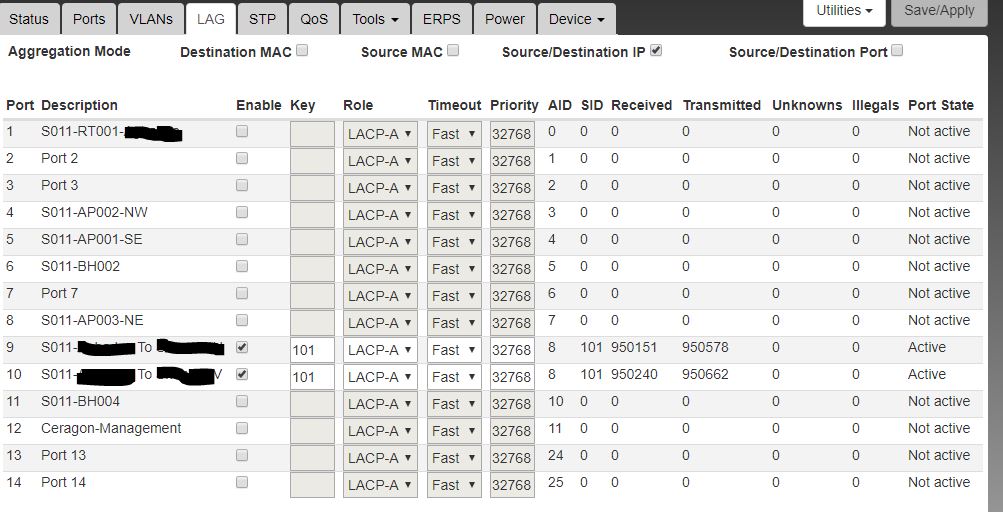Expand the Device menu tab
Viewport: 1003px width, 512px height.
point(576,19)
